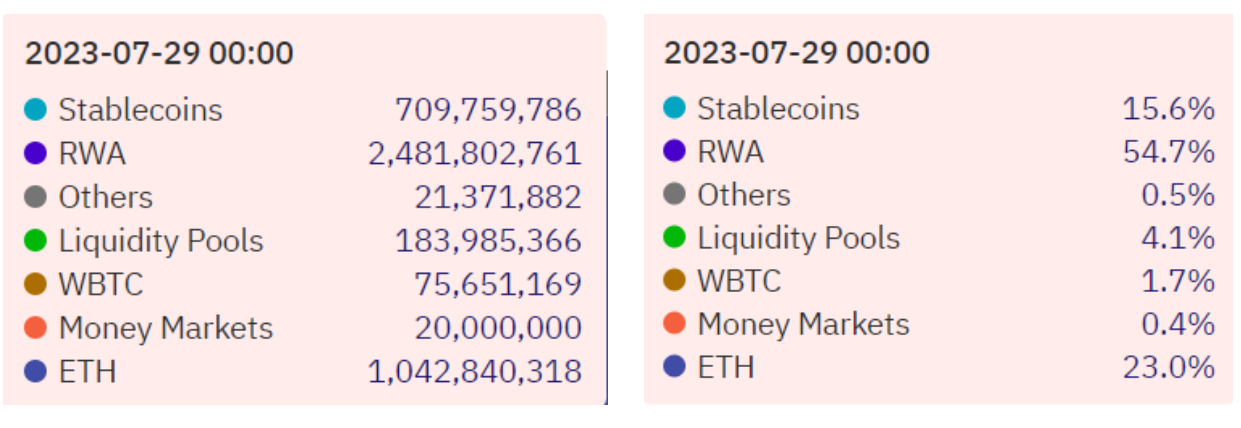The height and width of the screenshot is (428, 1241).
Task: Select the Money Markets label beside 20,000,000
Action: point(165,328)
